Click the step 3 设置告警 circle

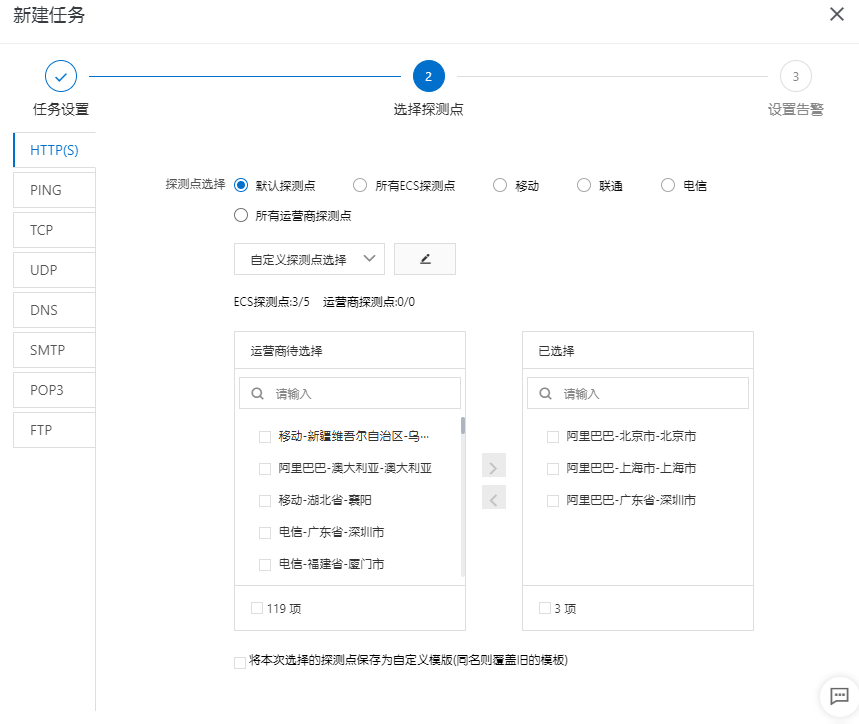pos(795,76)
